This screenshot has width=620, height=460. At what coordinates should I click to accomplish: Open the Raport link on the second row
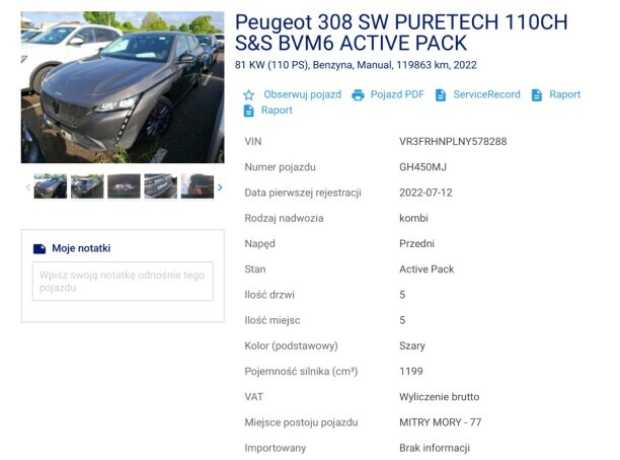pos(277,110)
